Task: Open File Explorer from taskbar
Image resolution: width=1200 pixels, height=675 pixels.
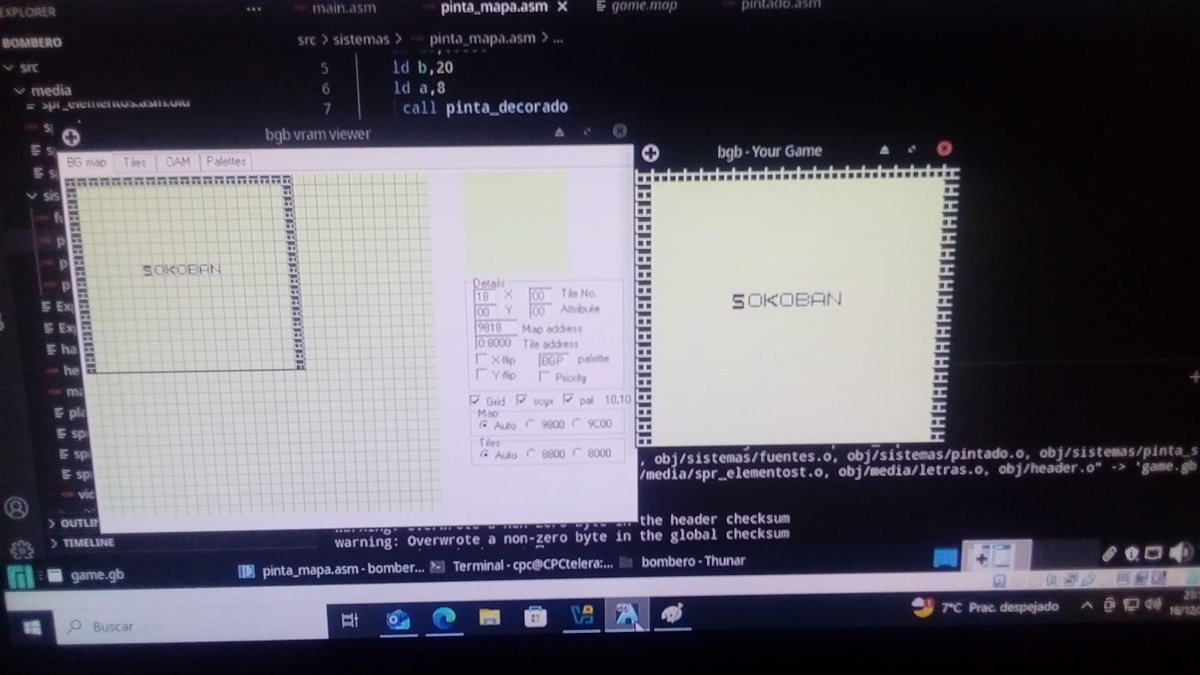Action: tap(489, 619)
